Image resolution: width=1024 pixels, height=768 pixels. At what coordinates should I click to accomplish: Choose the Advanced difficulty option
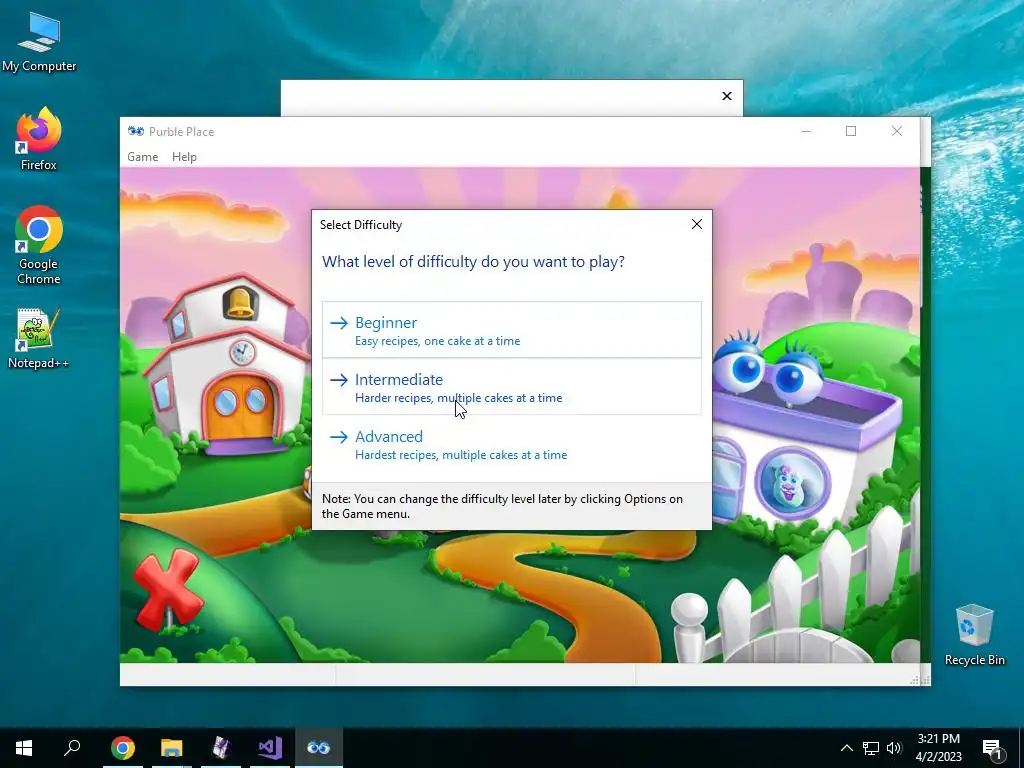(x=511, y=444)
